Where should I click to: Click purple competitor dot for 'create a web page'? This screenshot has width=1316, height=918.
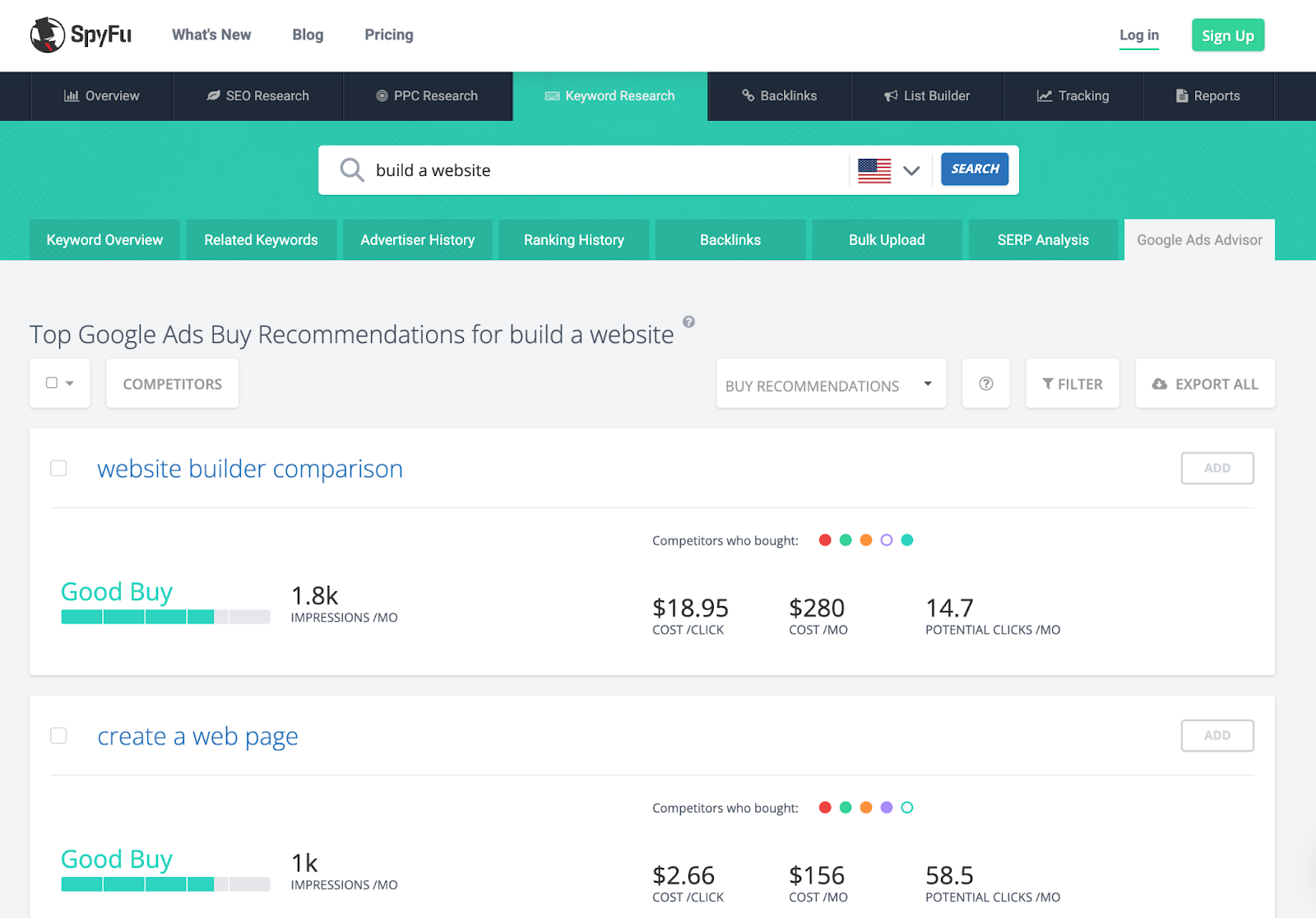(887, 807)
